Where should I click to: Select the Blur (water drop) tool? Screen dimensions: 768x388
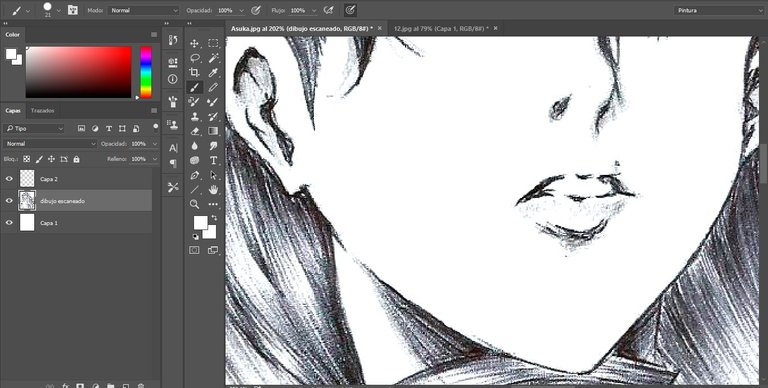tap(194, 146)
